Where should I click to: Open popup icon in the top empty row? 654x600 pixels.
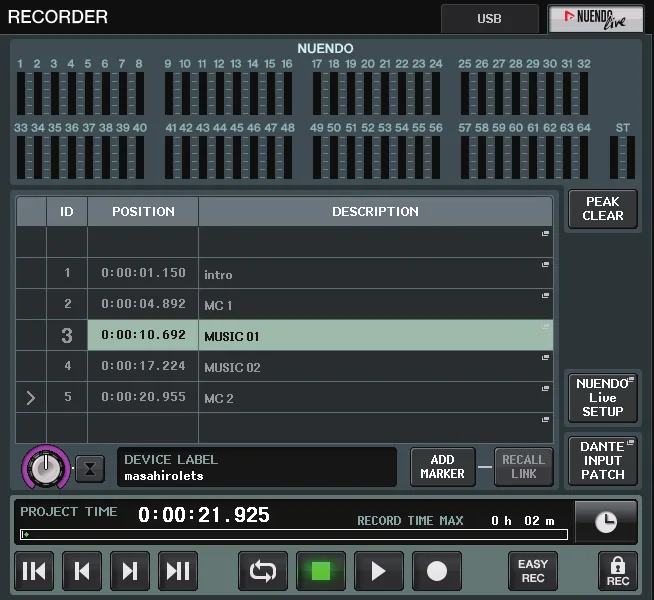coord(545,233)
